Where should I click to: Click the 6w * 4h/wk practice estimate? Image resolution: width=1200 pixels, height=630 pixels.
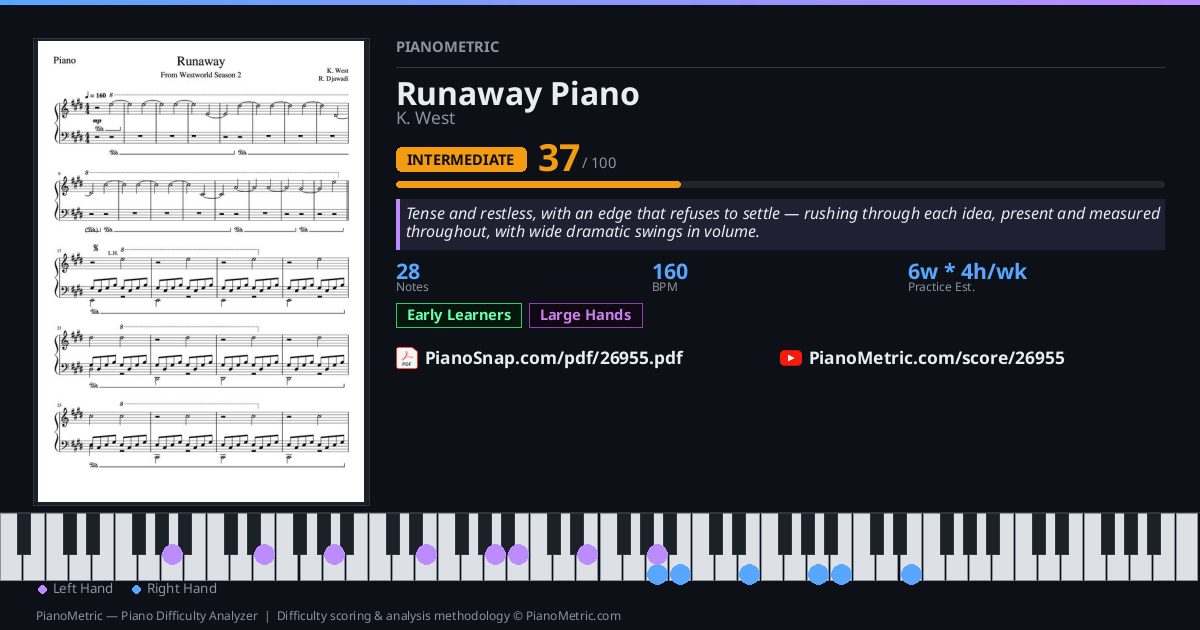[x=967, y=272]
